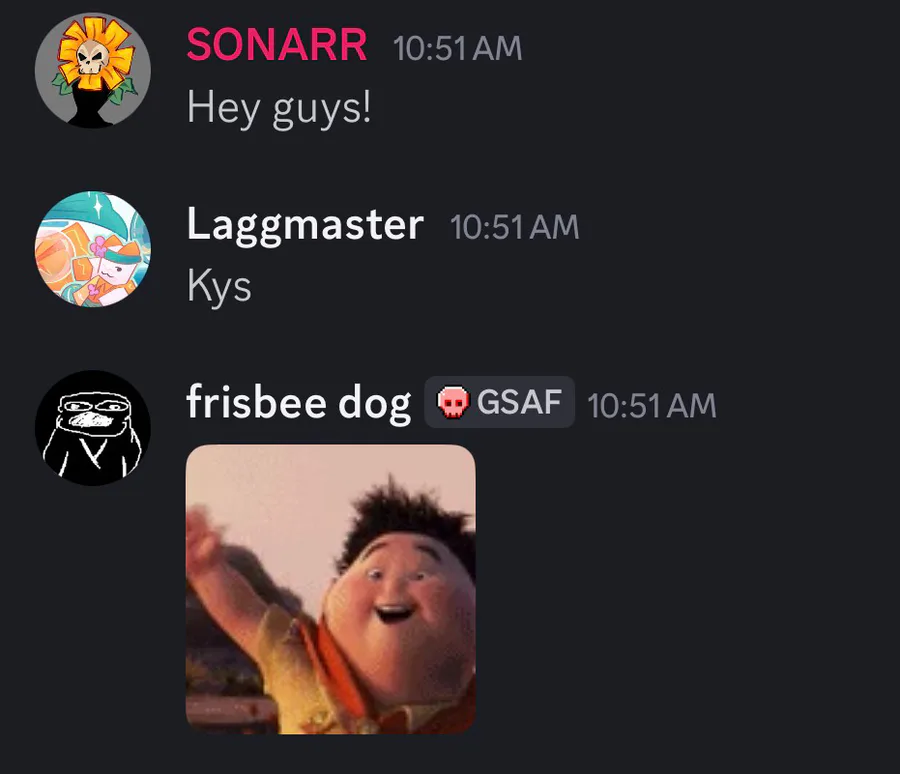The height and width of the screenshot is (774, 900).
Task: Click the "Kys" message text
Action: (x=219, y=287)
